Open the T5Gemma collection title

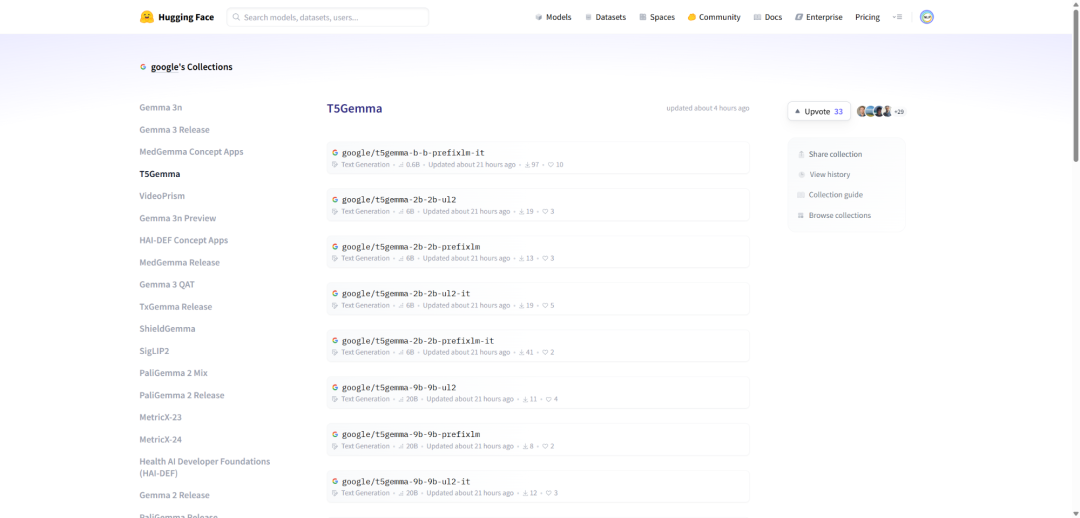coord(354,108)
